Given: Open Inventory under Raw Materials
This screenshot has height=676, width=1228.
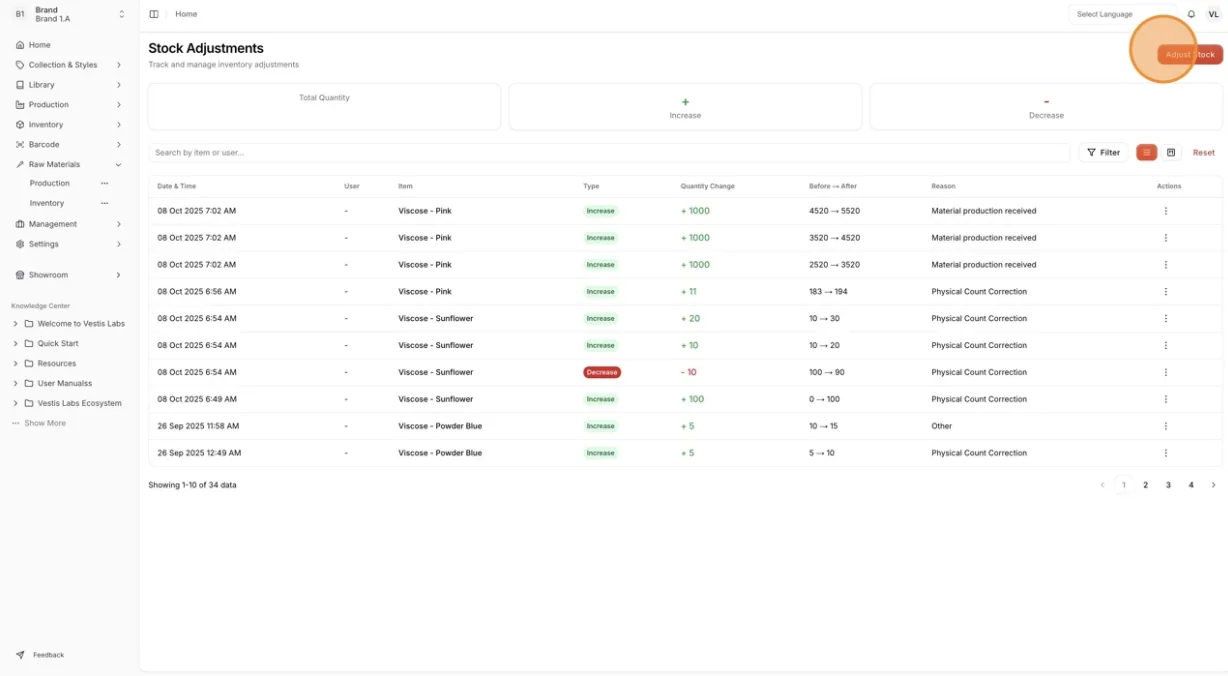Looking at the screenshot, I should 47,203.
